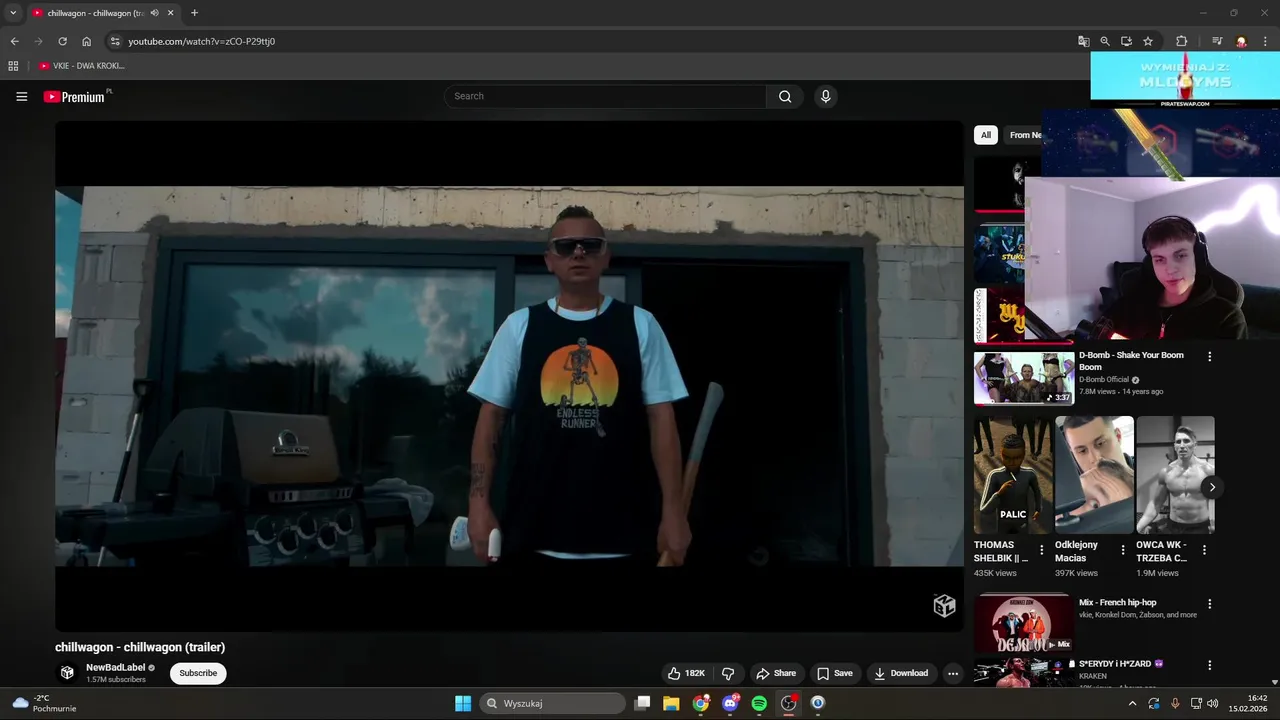Go to the YouTube Premium home logo
This screenshot has width=1280, height=720.
pos(74,97)
